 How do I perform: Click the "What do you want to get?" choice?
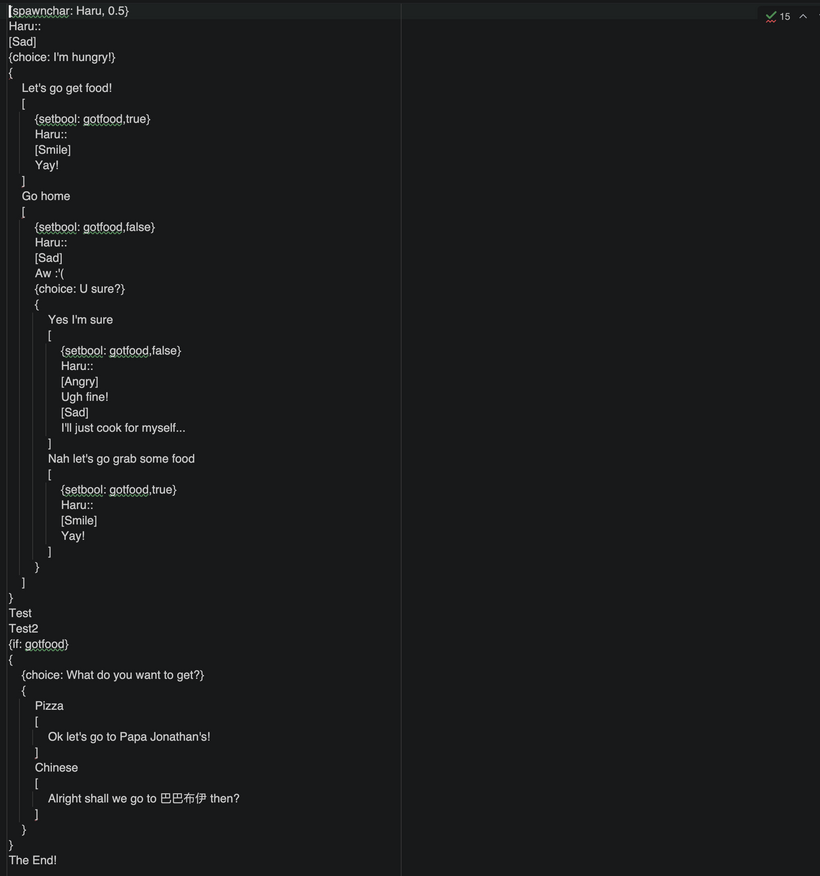pos(113,675)
